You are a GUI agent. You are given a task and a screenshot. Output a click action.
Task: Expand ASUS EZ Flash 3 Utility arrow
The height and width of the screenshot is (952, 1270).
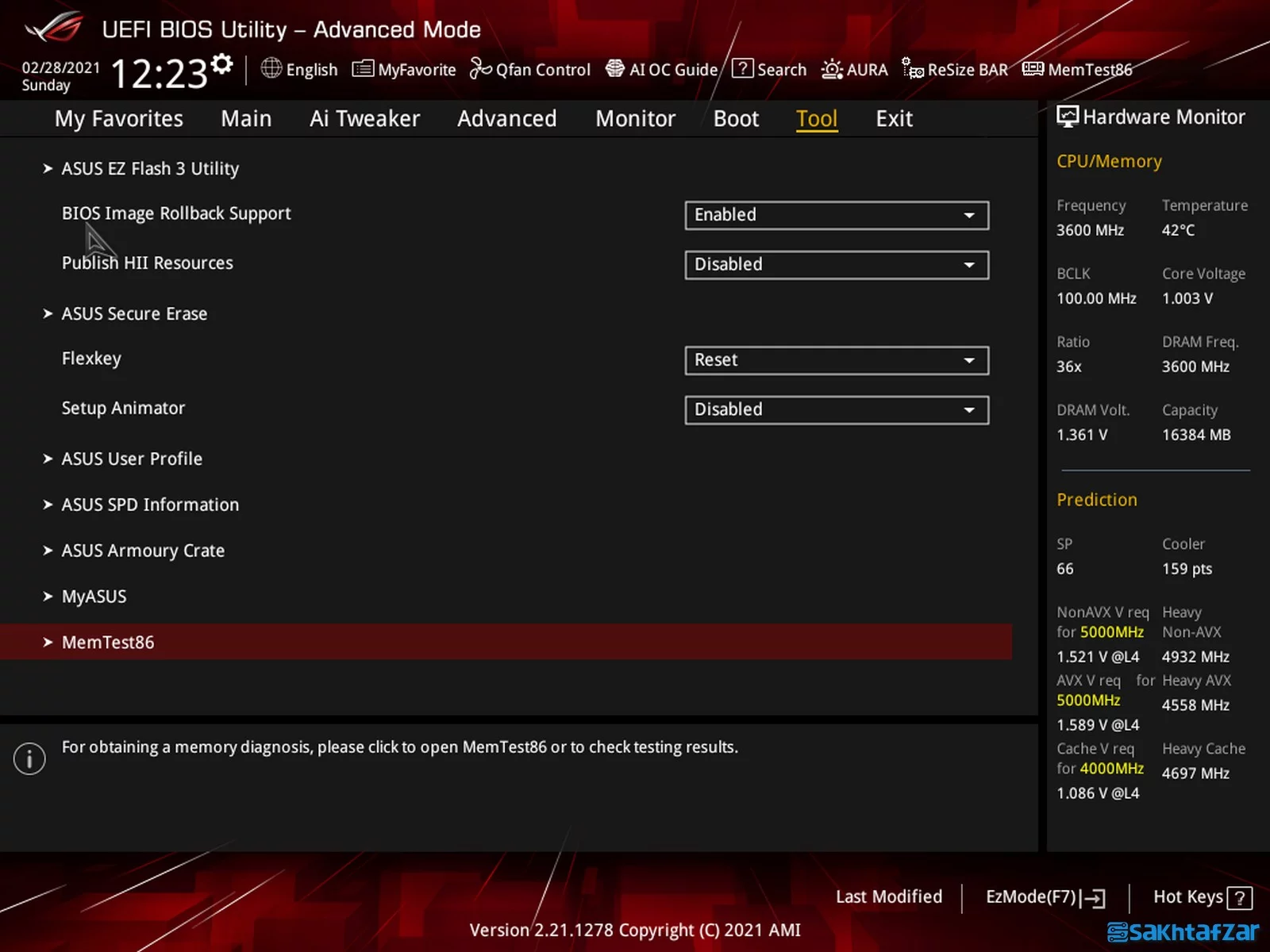48,168
